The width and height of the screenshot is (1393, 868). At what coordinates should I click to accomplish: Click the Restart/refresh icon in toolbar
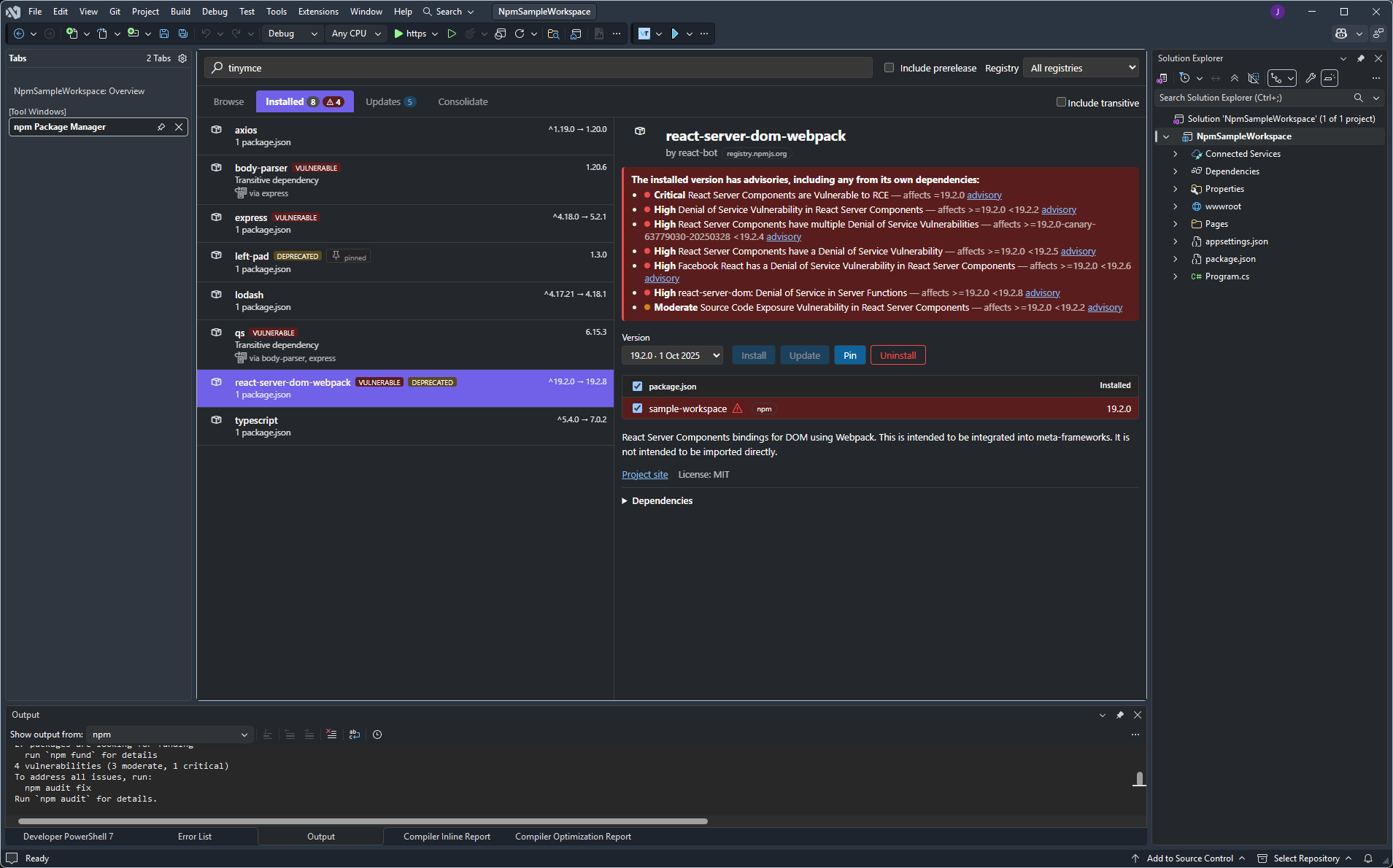point(520,34)
